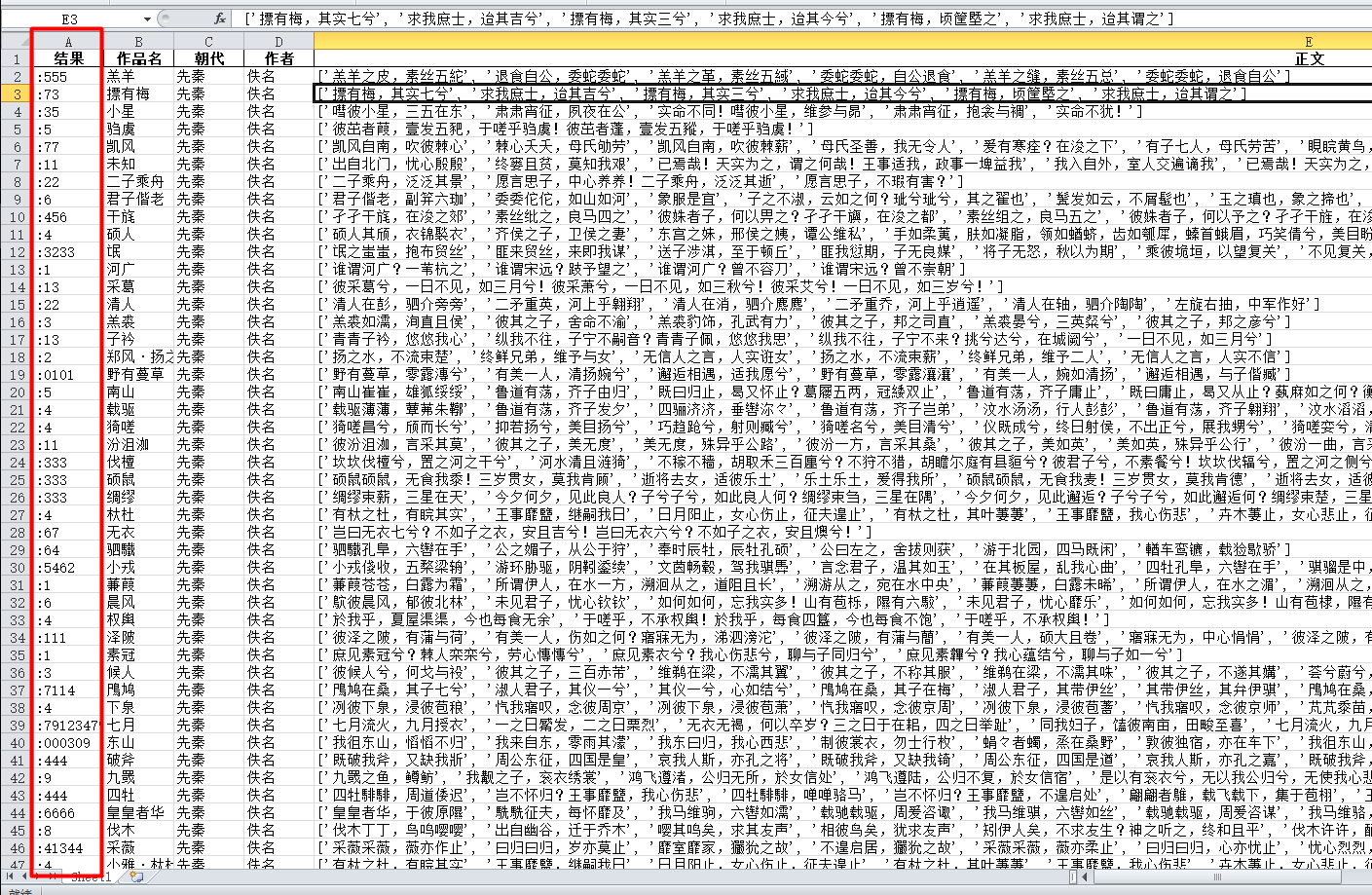Click cell A2 containing :555
This screenshot has width=1372, height=895.
click(x=68, y=75)
